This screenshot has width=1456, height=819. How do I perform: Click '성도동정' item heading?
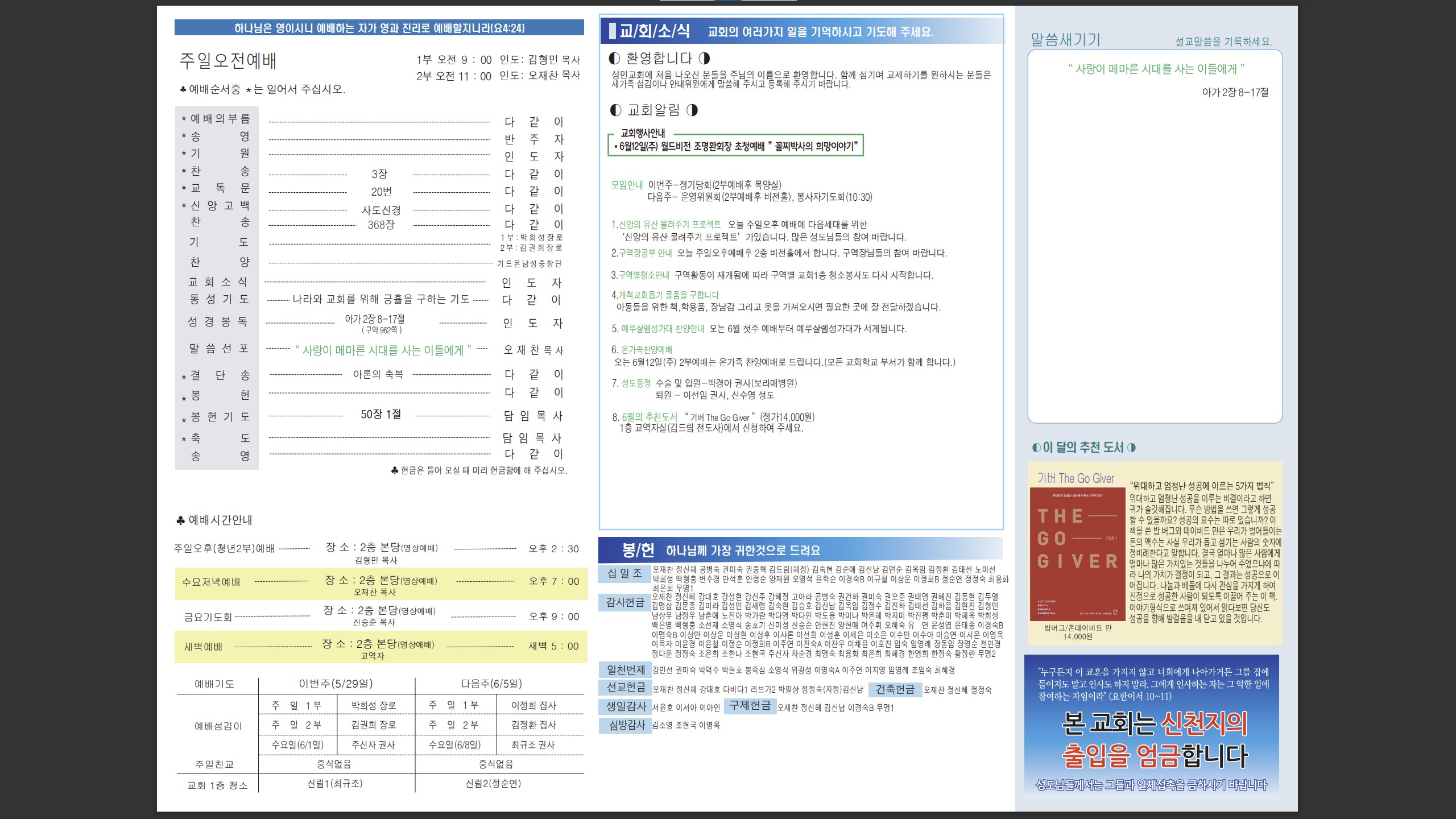(x=636, y=383)
